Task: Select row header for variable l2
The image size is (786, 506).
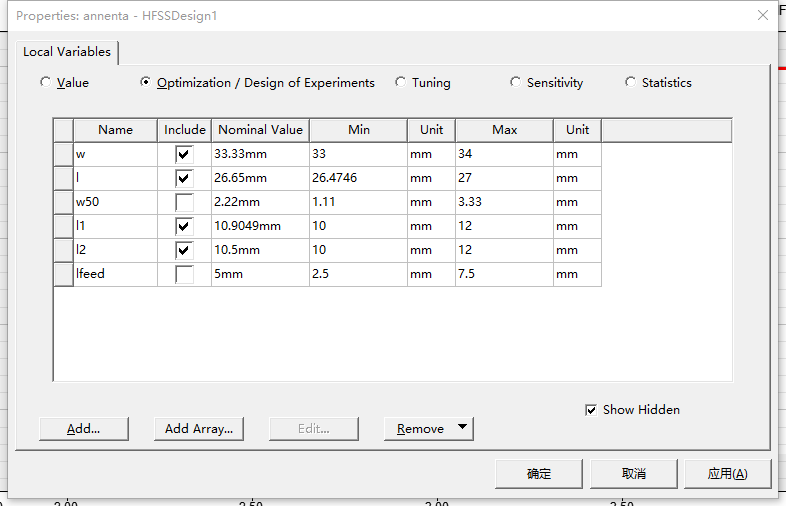Action: coord(63,250)
